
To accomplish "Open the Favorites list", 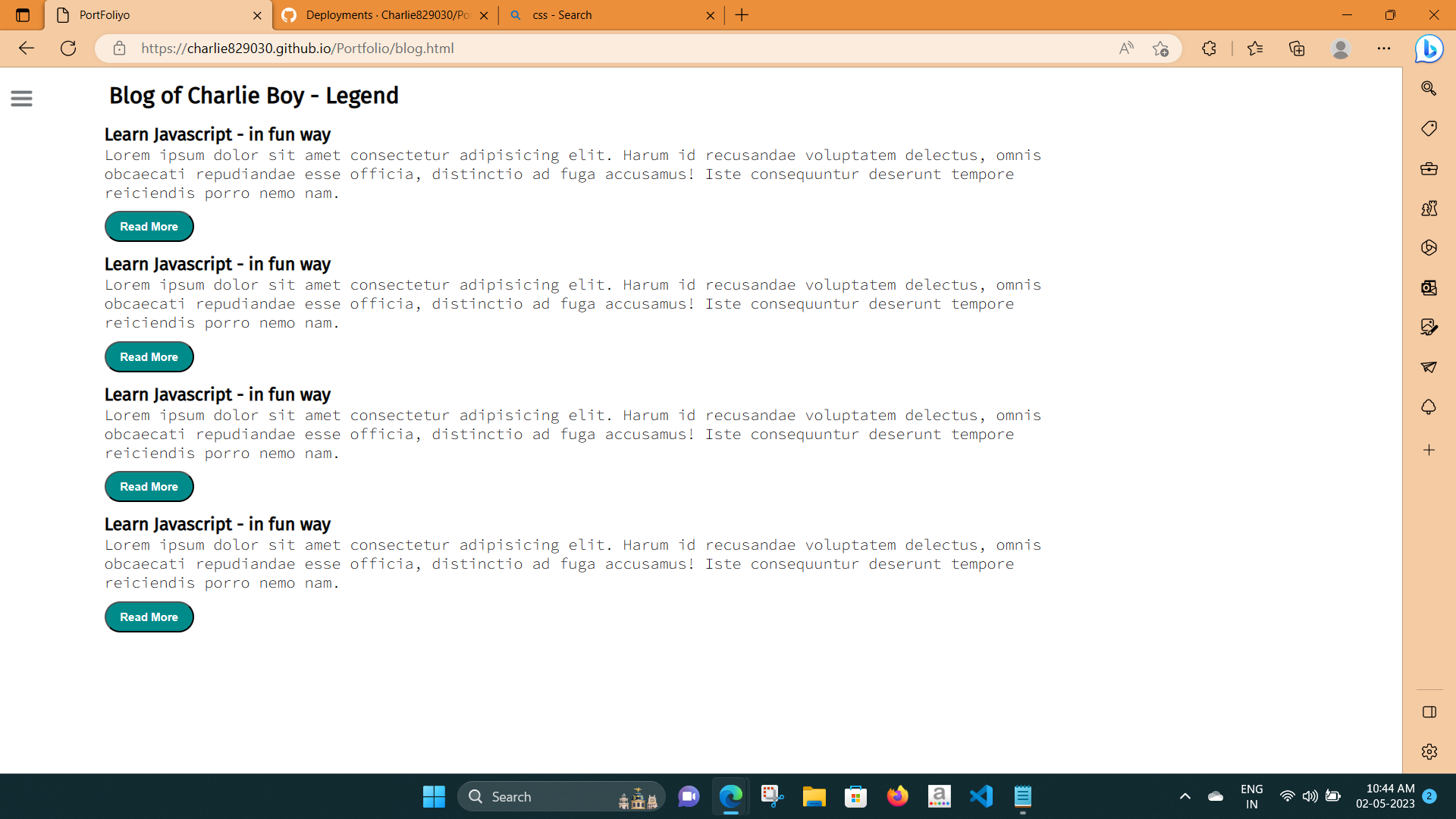I will point(1255,49).
